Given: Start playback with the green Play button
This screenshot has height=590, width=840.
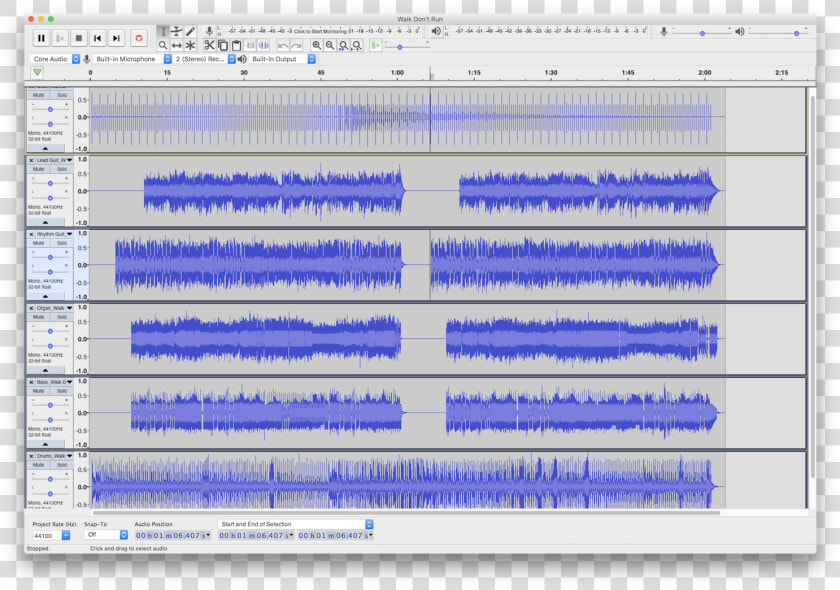Looking at the screenshot, I should 60,38.
